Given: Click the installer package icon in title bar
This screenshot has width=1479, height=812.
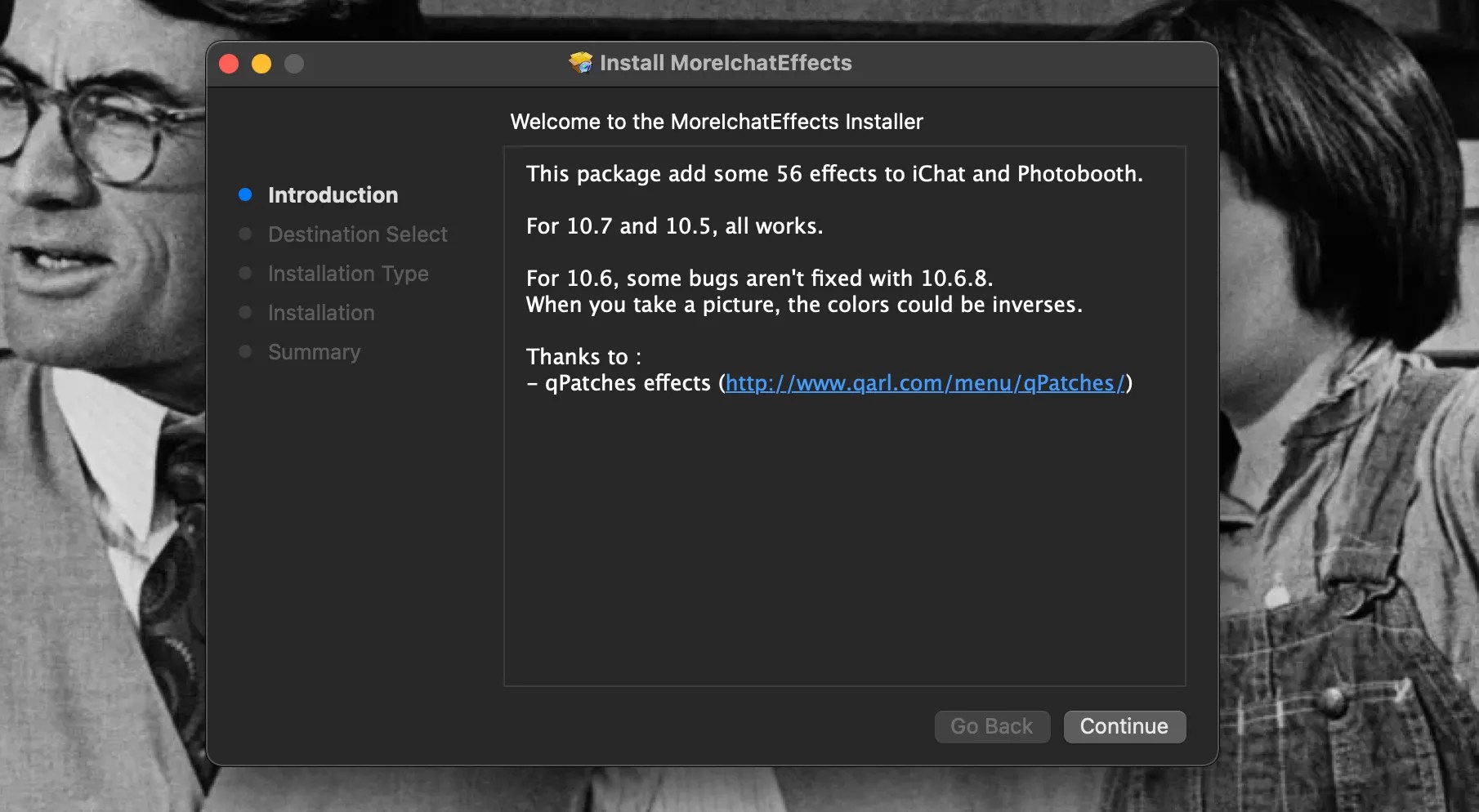Looking at the screenshot, I should tap(579, 63).
